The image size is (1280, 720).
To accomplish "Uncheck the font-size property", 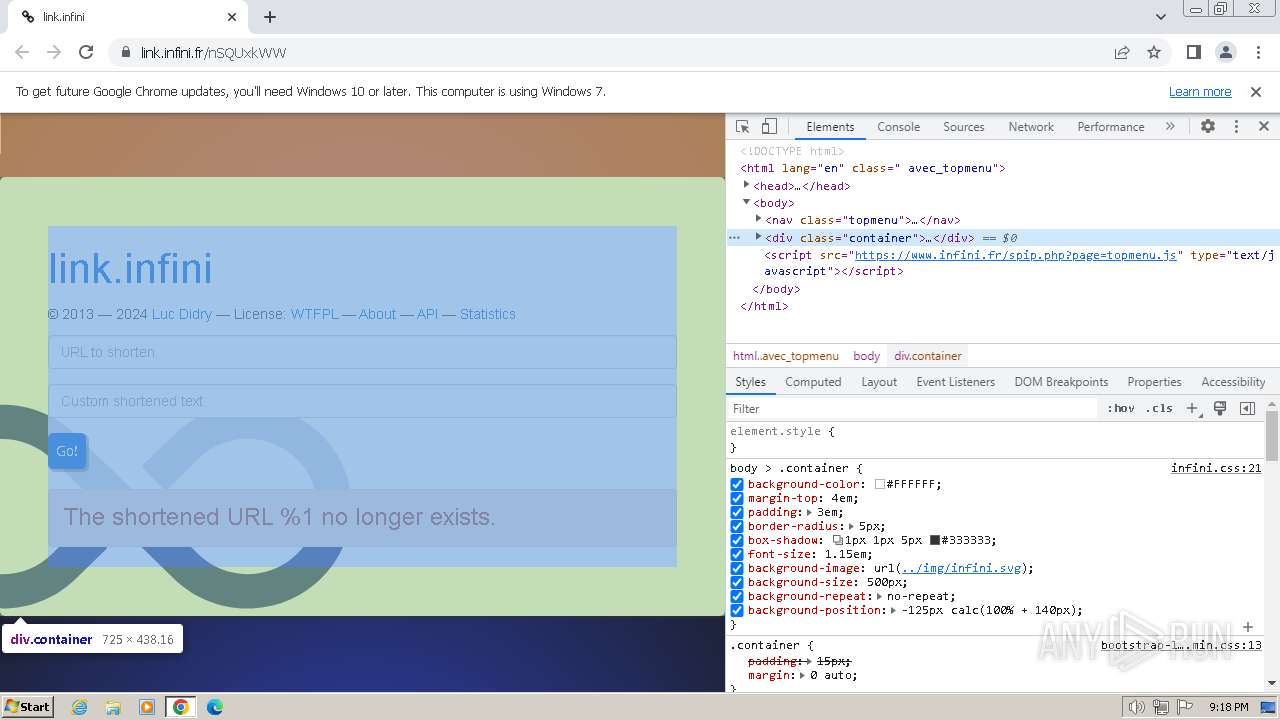I will (x=737, y=554).
